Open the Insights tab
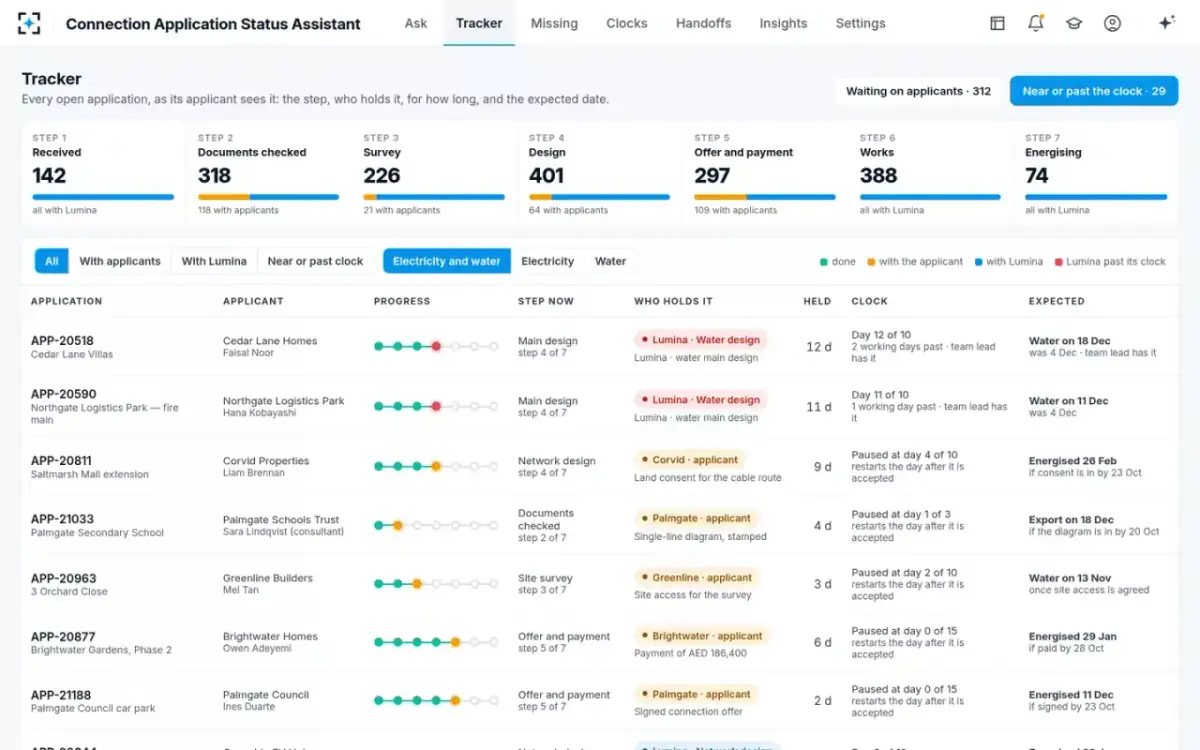 (783, 23)
